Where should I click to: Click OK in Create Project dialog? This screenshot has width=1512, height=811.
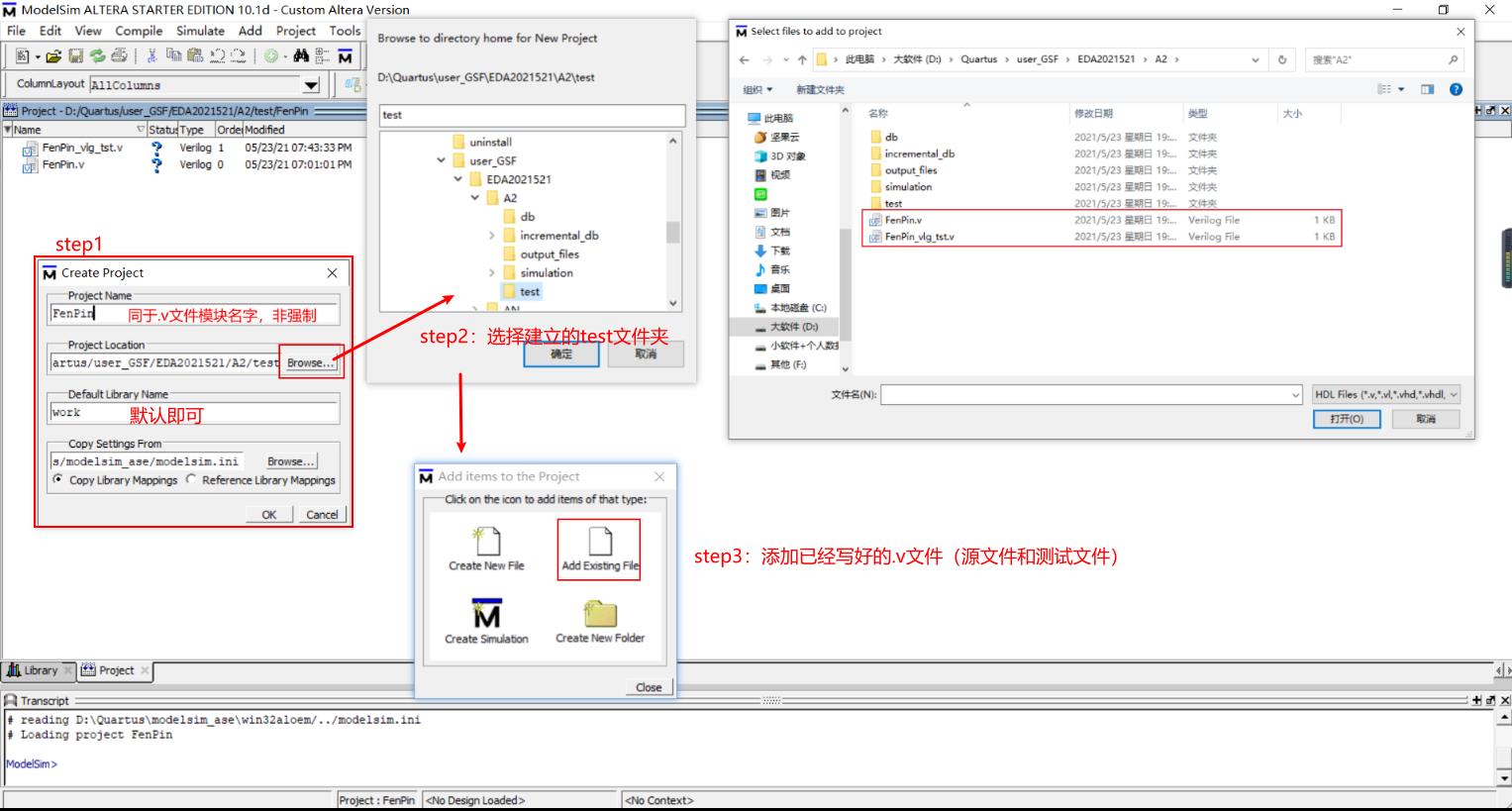point(268,515)
